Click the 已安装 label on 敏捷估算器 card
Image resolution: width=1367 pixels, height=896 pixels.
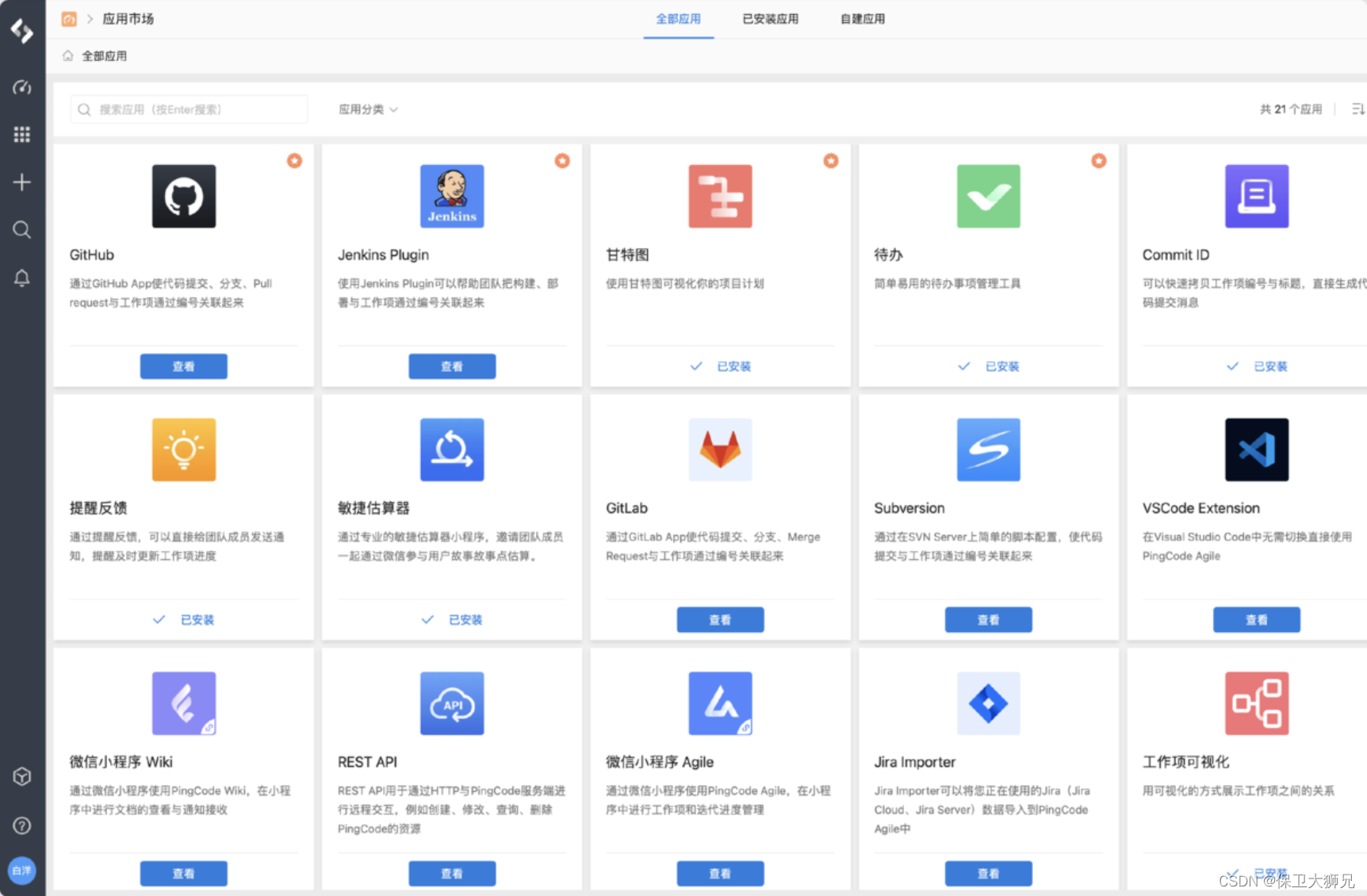pyautogui.click(x=465, y=620)
